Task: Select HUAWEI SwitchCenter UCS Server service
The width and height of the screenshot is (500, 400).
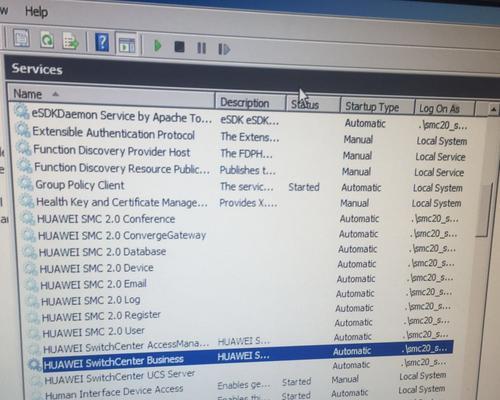Action: pos(120,377)
